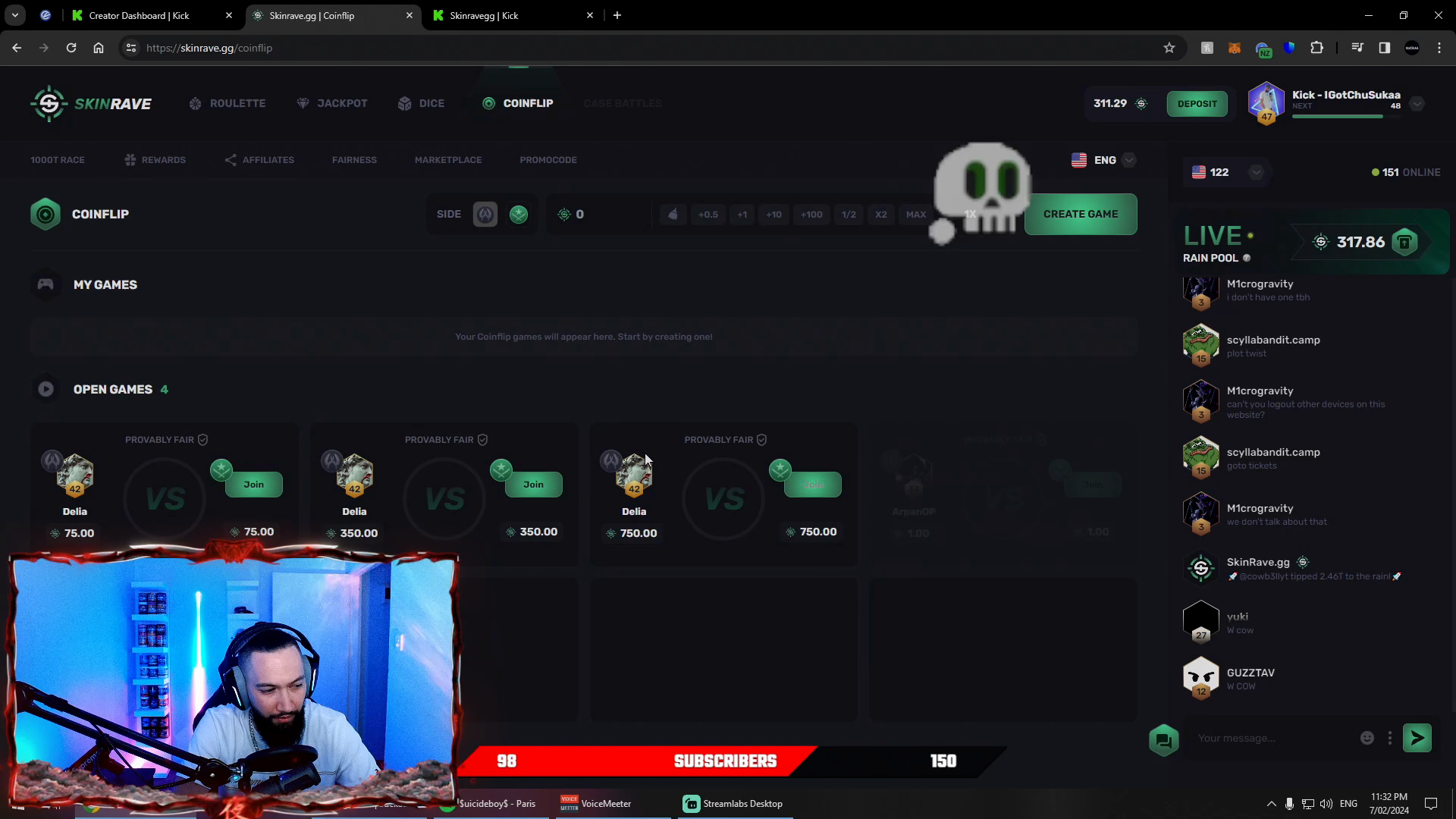
Task: Go to the Marketplace
Action: tap(448, 160)
